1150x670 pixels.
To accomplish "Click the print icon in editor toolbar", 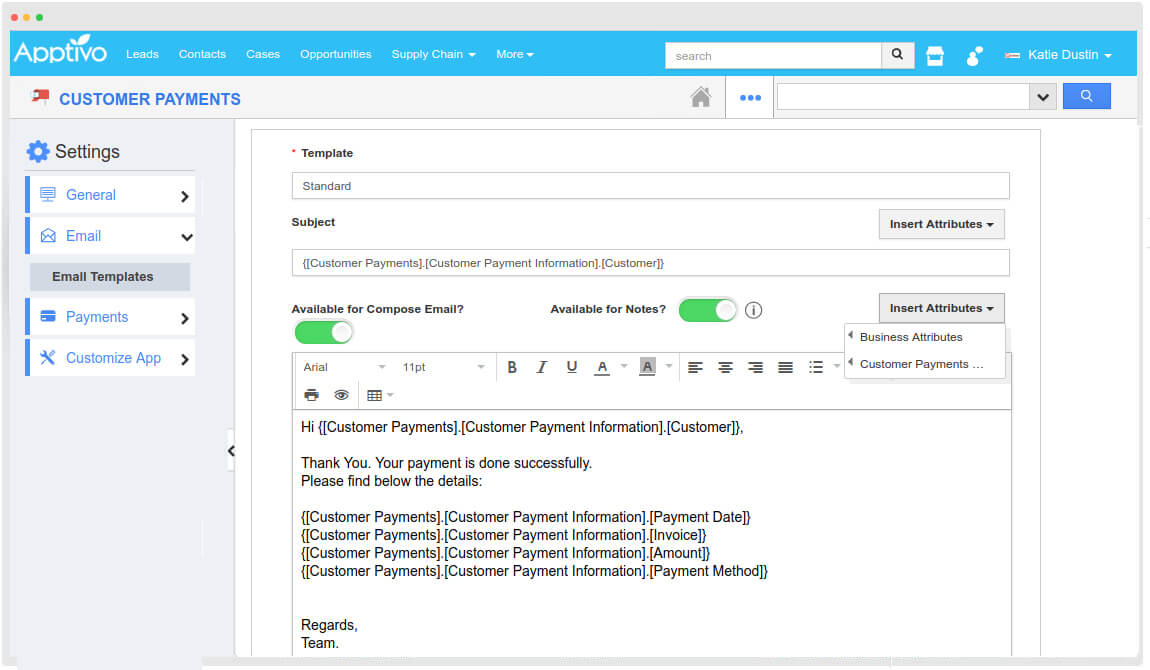I will [312, 395].
